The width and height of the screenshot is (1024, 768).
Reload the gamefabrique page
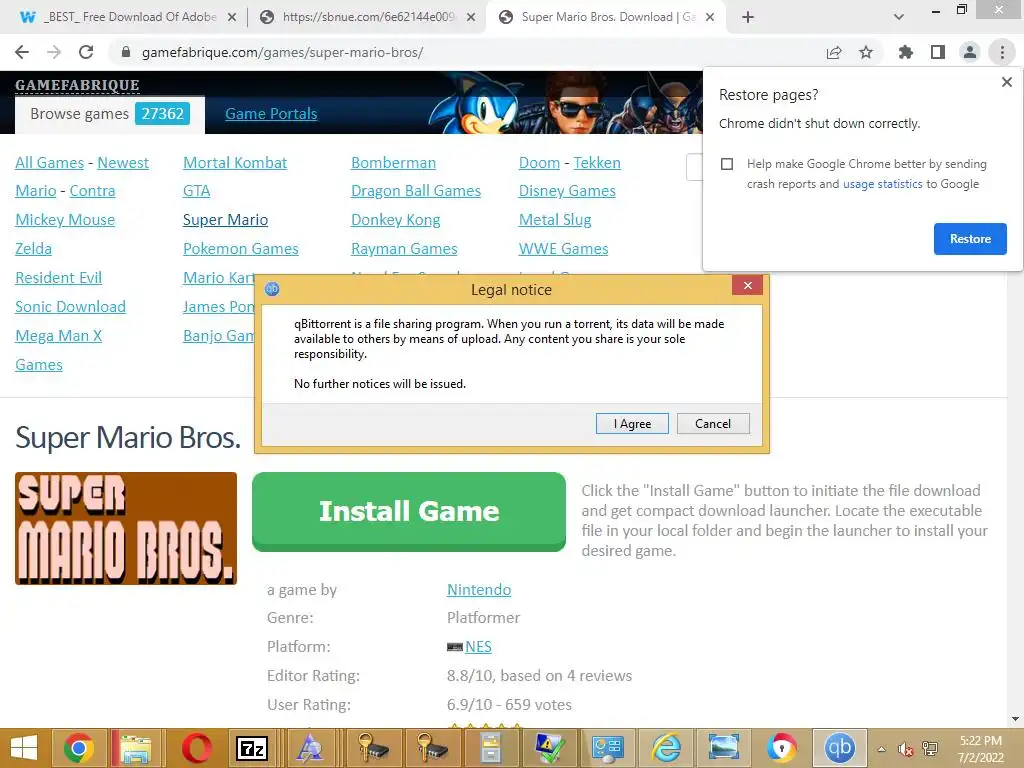86,52
